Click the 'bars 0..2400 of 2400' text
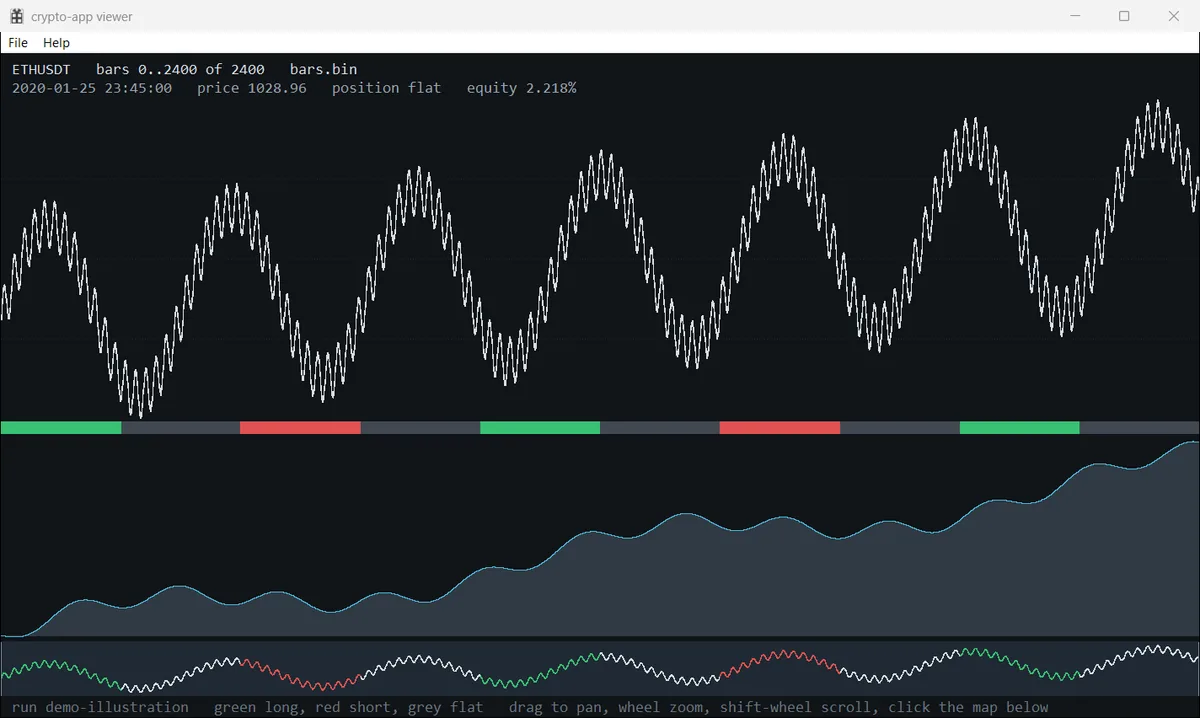This screenshot has height=718, width=1200. [x=180, y=69]
